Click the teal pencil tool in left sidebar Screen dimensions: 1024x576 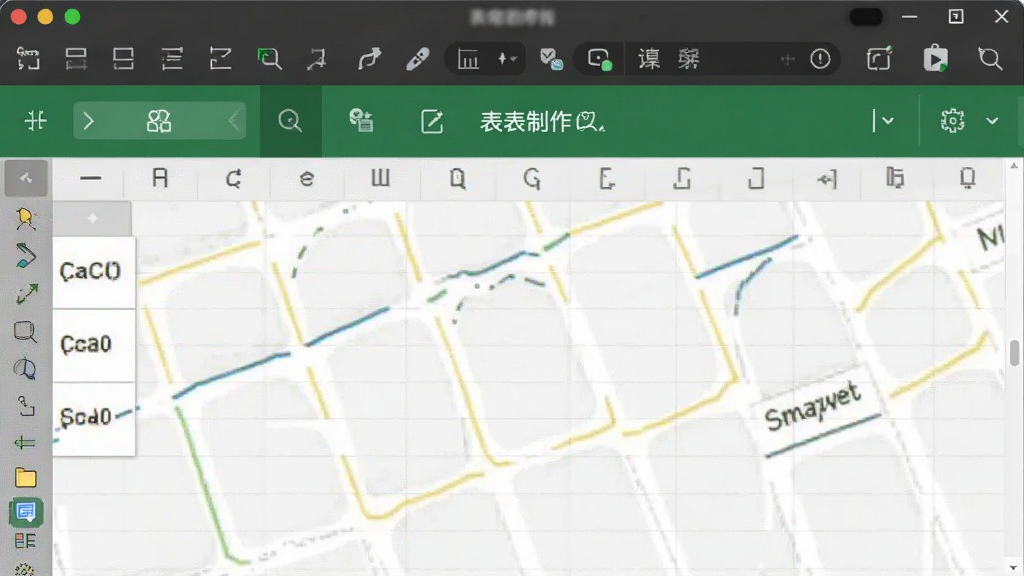(x=25, y=255)
